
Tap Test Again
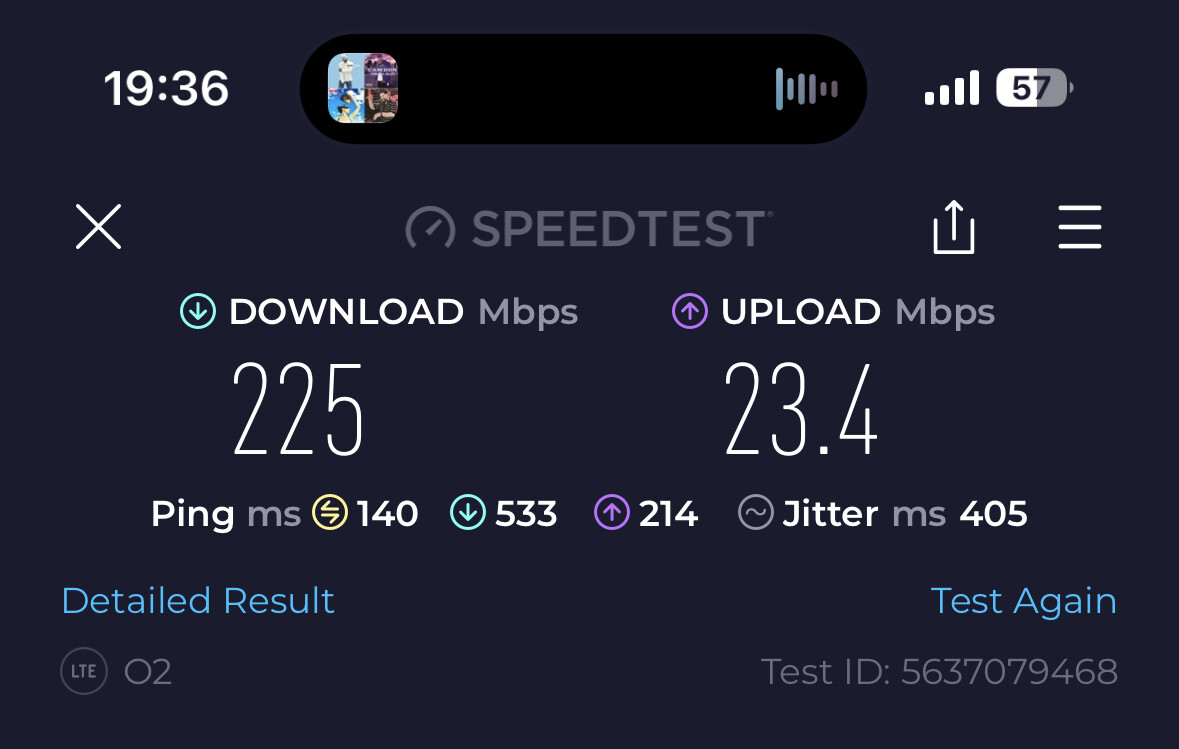1023,601
